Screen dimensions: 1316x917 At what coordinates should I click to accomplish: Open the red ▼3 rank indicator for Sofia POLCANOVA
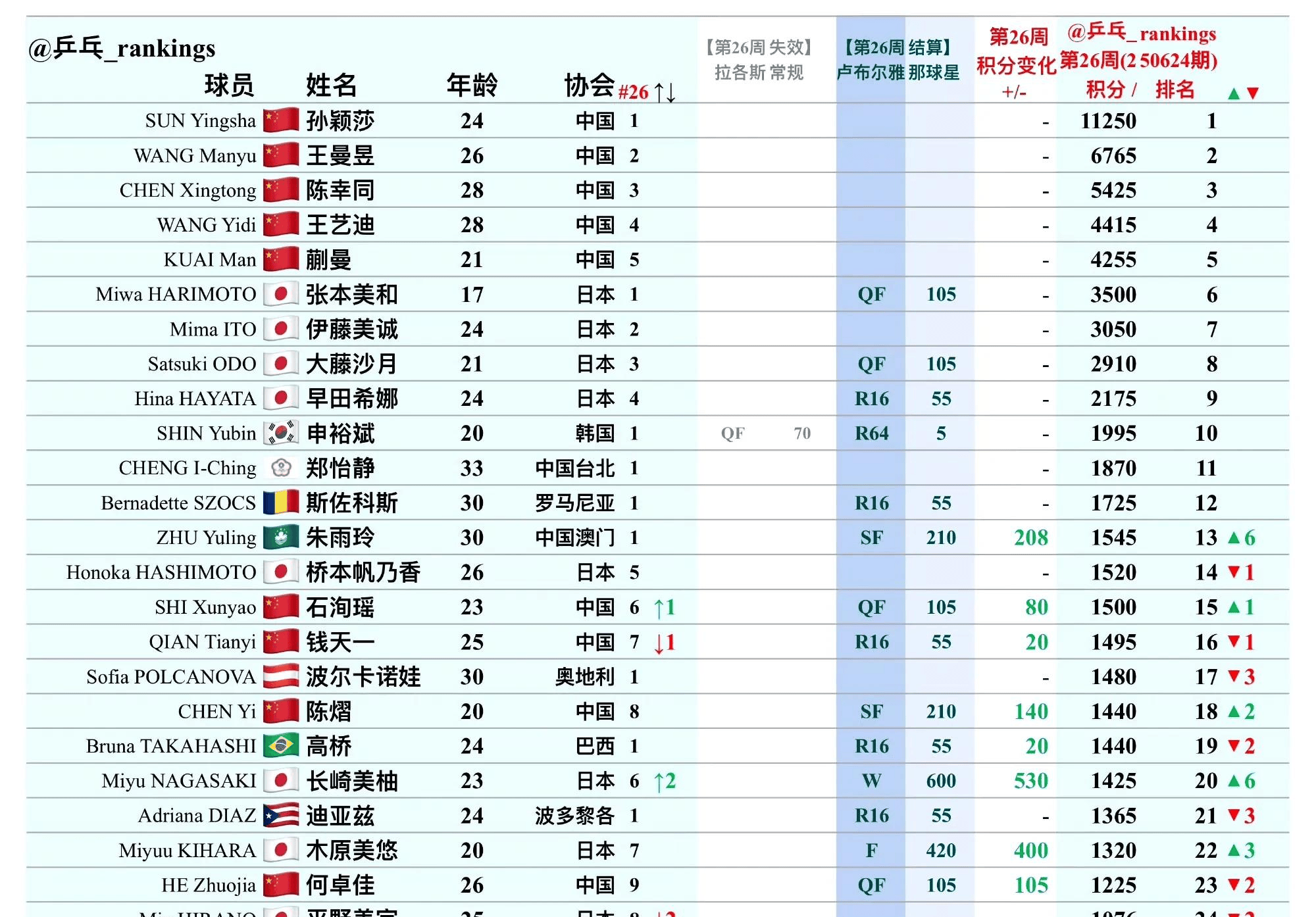pos(1242,676)
